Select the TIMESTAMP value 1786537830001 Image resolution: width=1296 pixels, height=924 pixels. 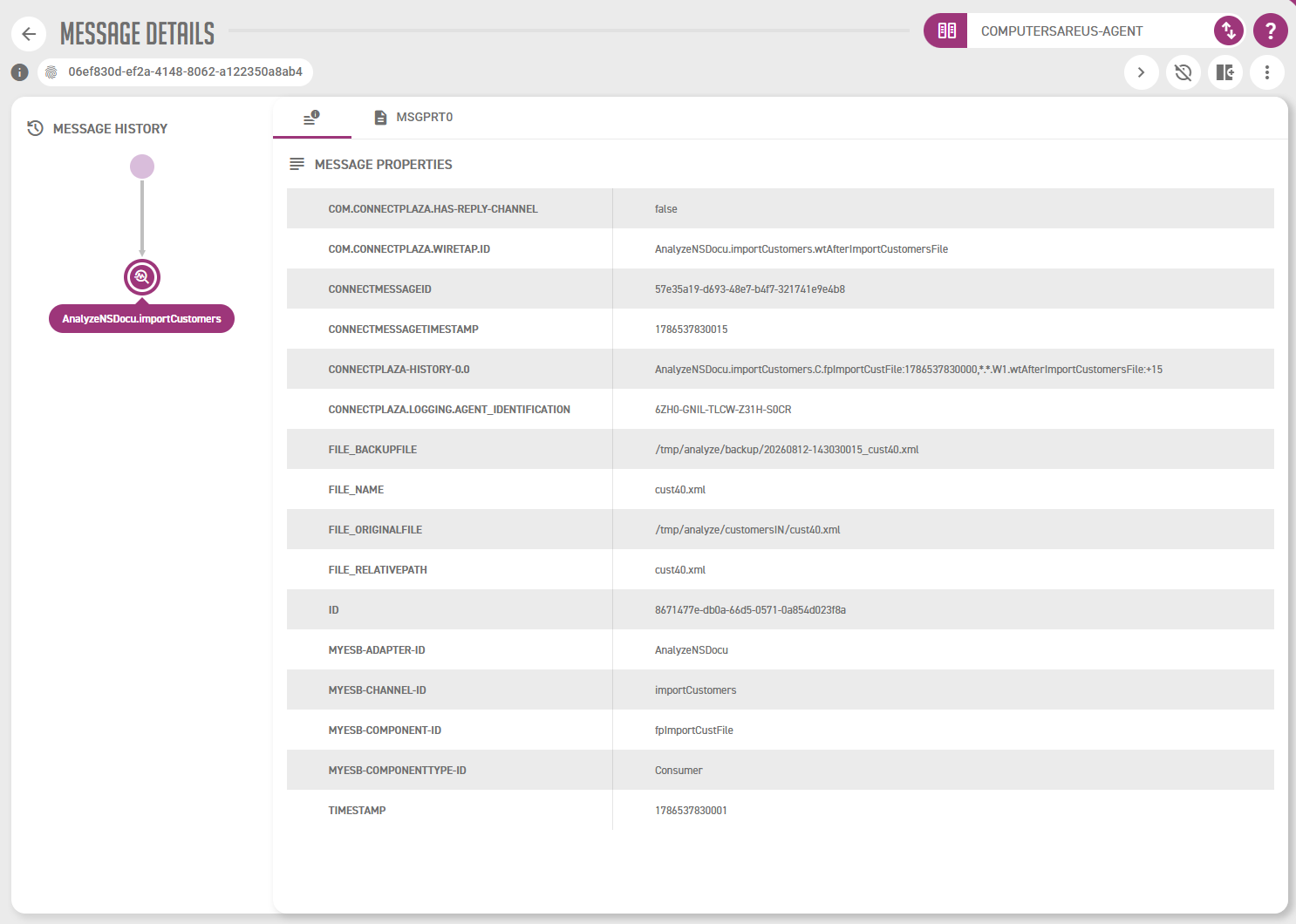(x=691, y=811)
